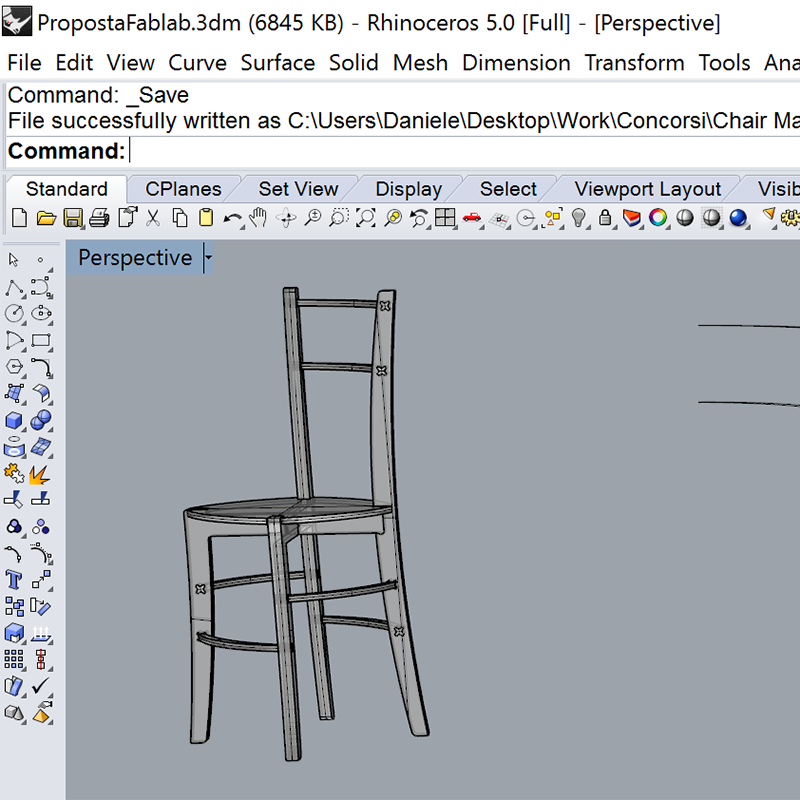The width and height of the screenshot is (800, 800).
Task: Open the Curve menu
Action: click(x=197, y=63)
